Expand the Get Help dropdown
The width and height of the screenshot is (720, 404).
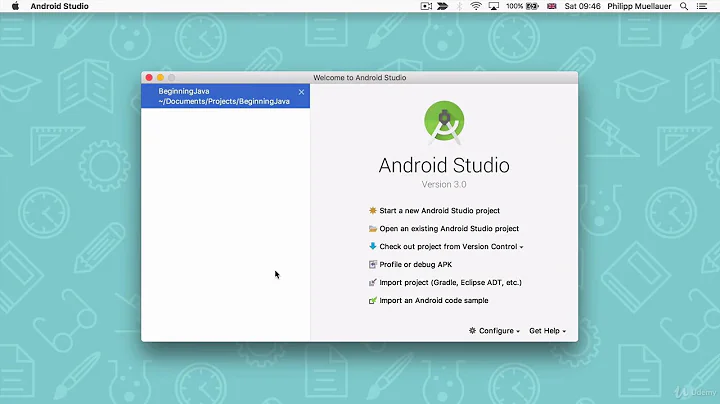547,331
